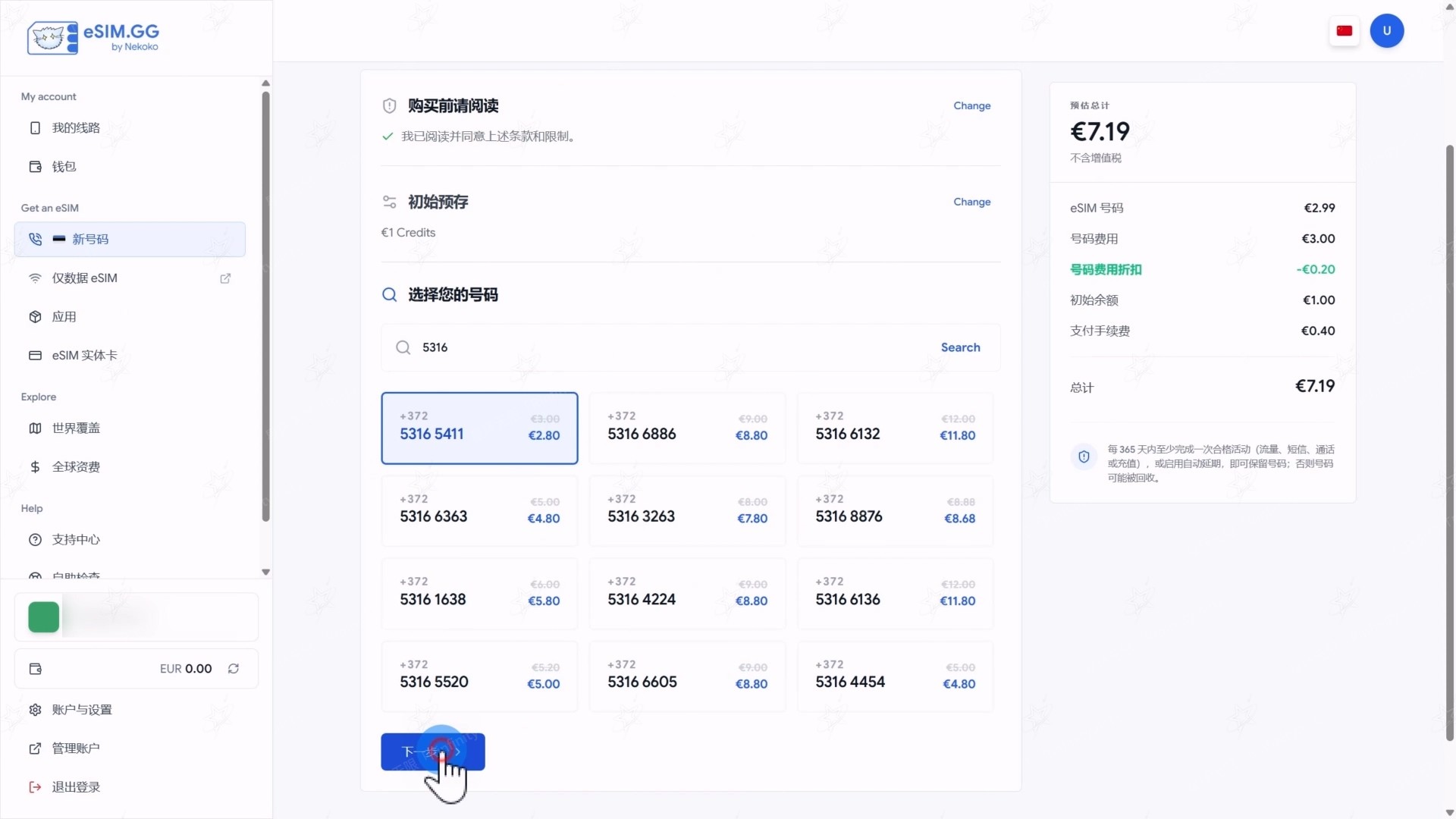
Task: Click the wallet balance box EUR 0.00
Action: coord(136,668)
